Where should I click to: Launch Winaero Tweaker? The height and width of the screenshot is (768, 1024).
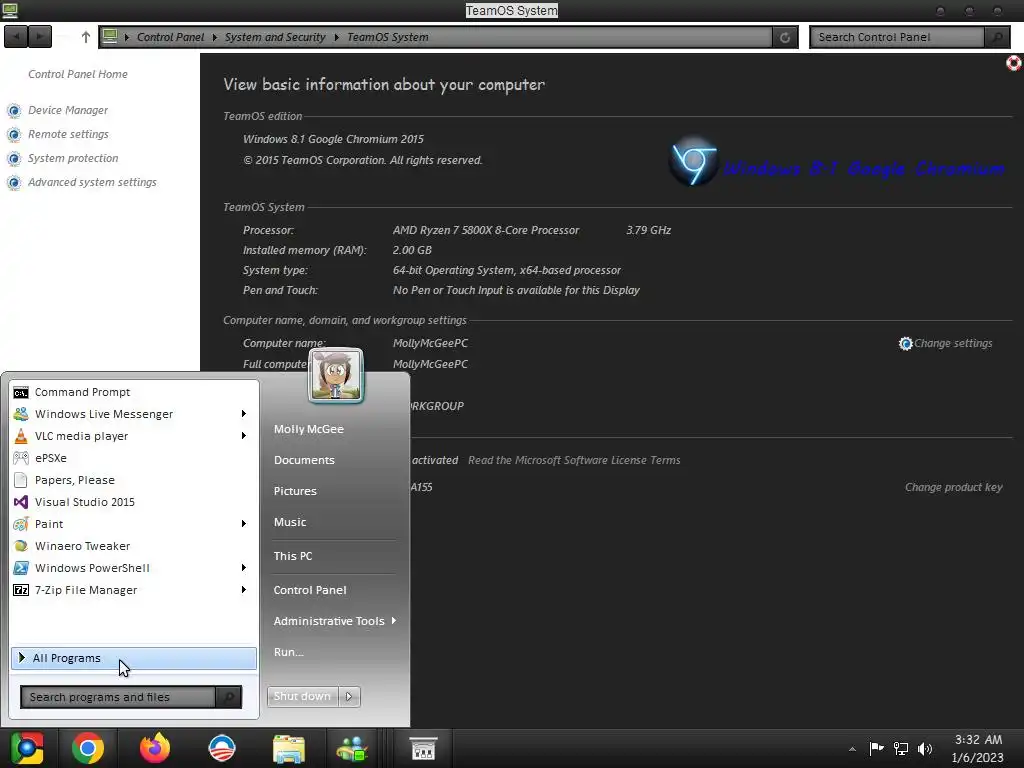(82, 546)
